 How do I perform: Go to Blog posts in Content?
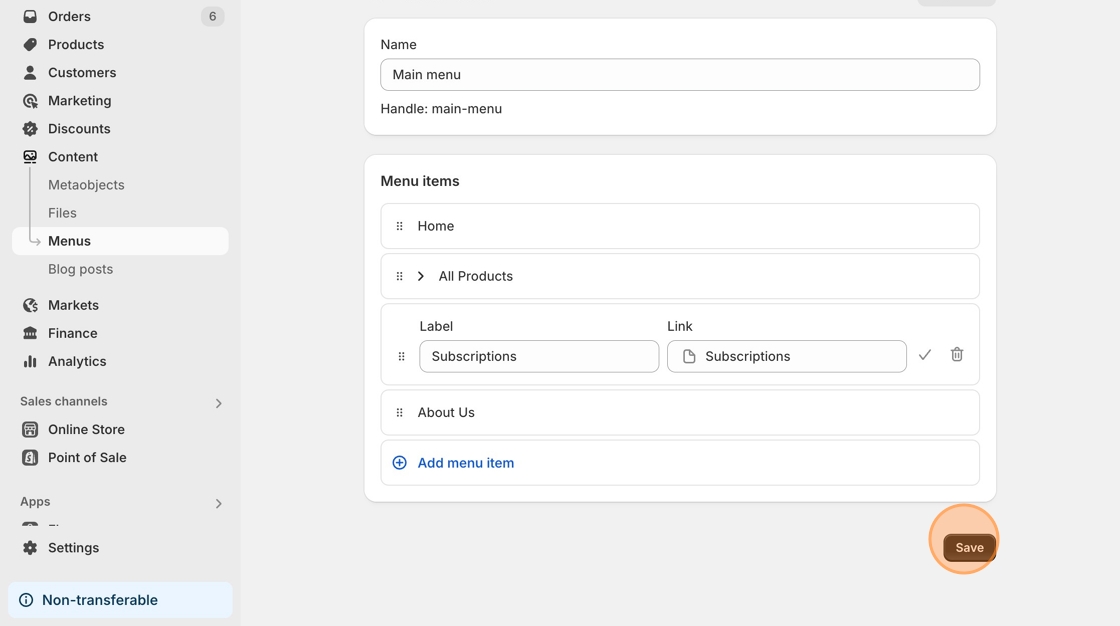(x=80, y=269)
